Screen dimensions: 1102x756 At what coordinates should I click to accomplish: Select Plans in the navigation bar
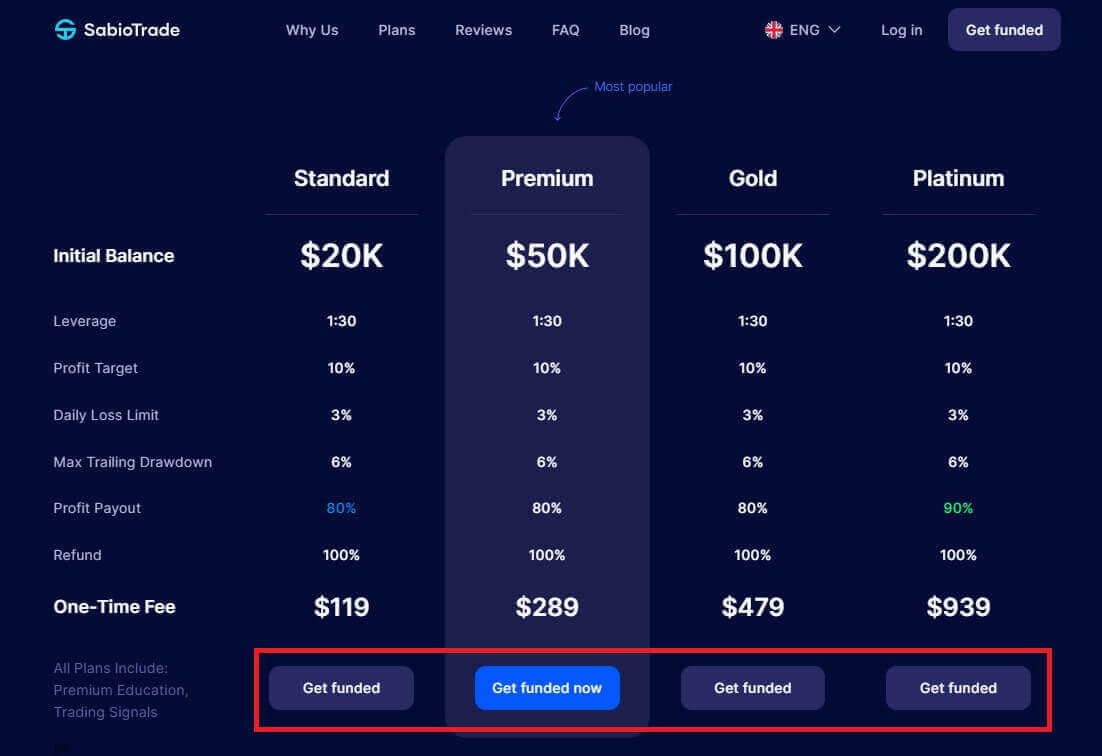click(396, 30)
